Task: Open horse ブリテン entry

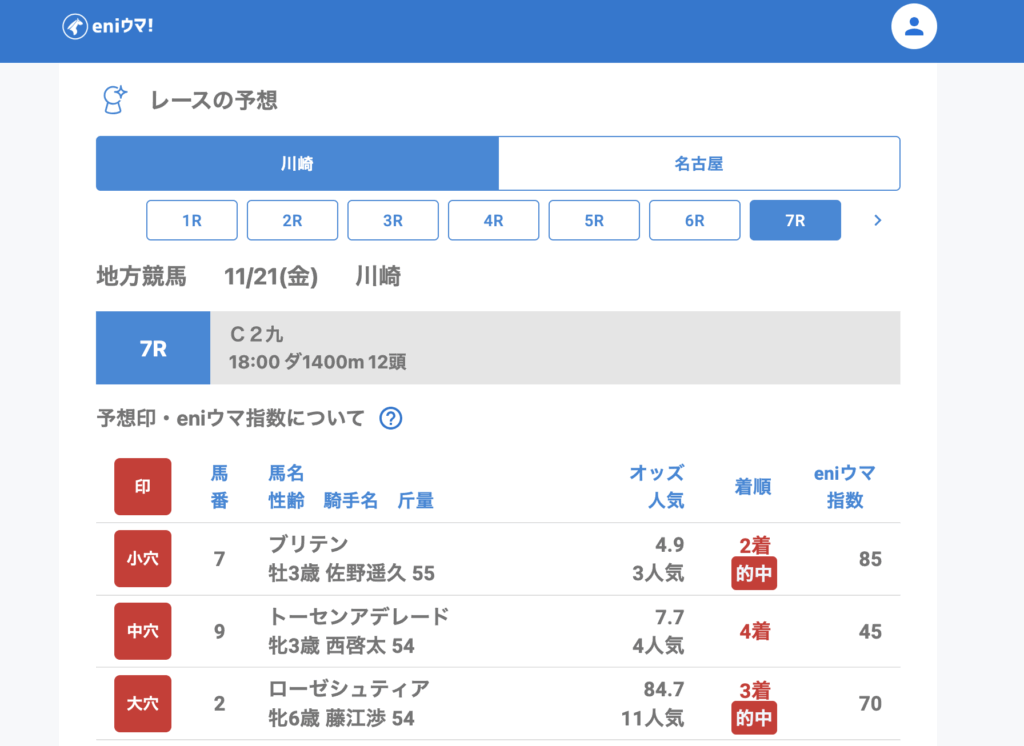Action: [x=309, y=545]
